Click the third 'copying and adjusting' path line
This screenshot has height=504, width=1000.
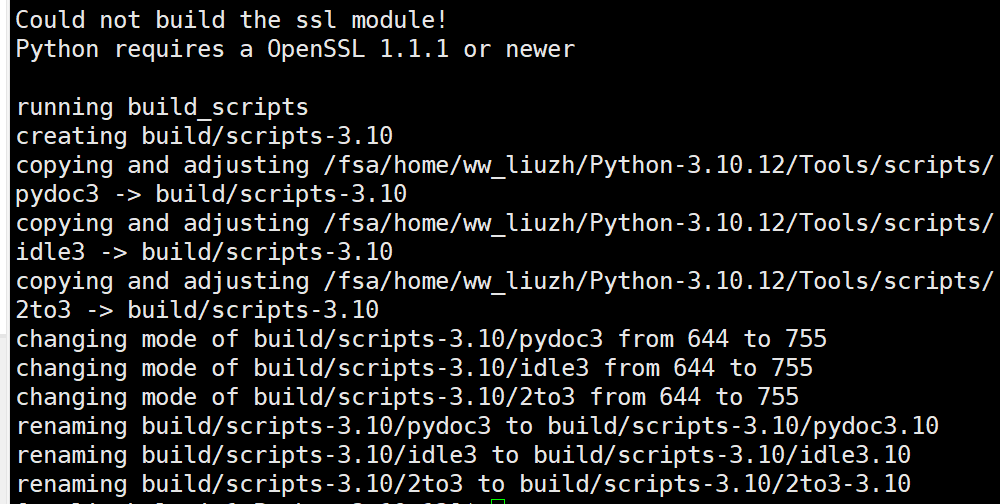tap(504, 281)
